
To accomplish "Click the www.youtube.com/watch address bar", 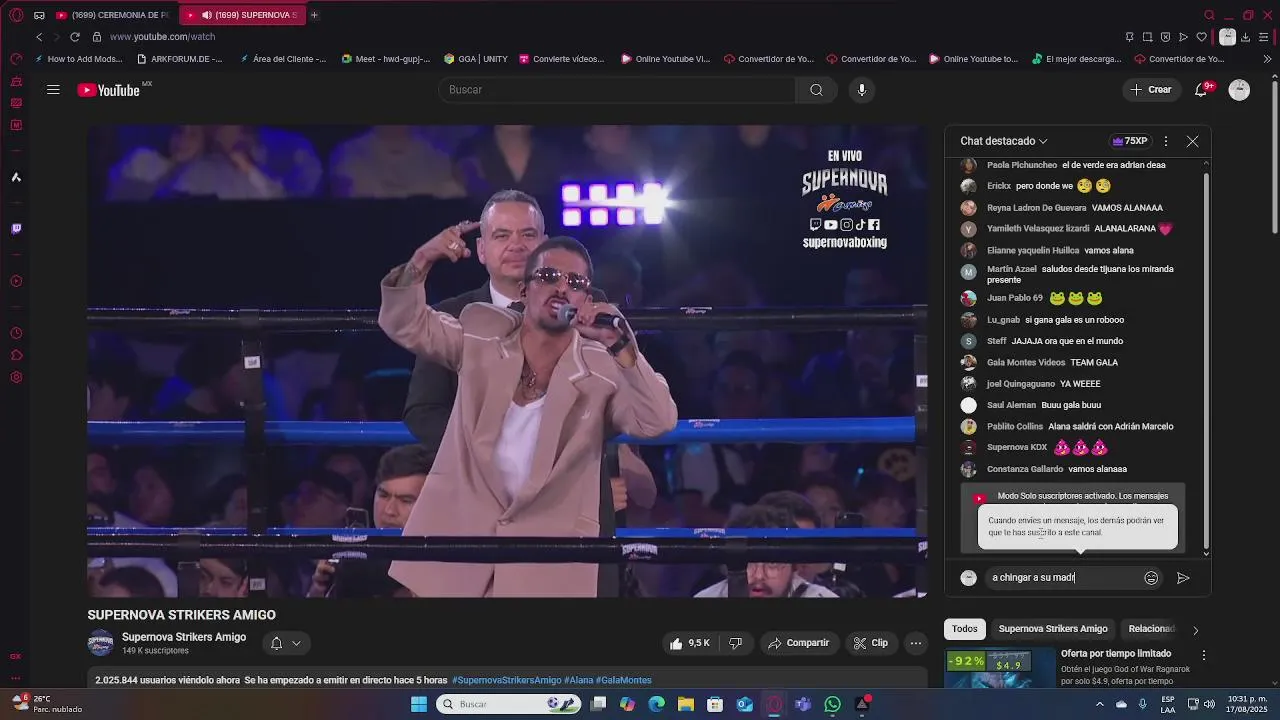I will [163, 37].
